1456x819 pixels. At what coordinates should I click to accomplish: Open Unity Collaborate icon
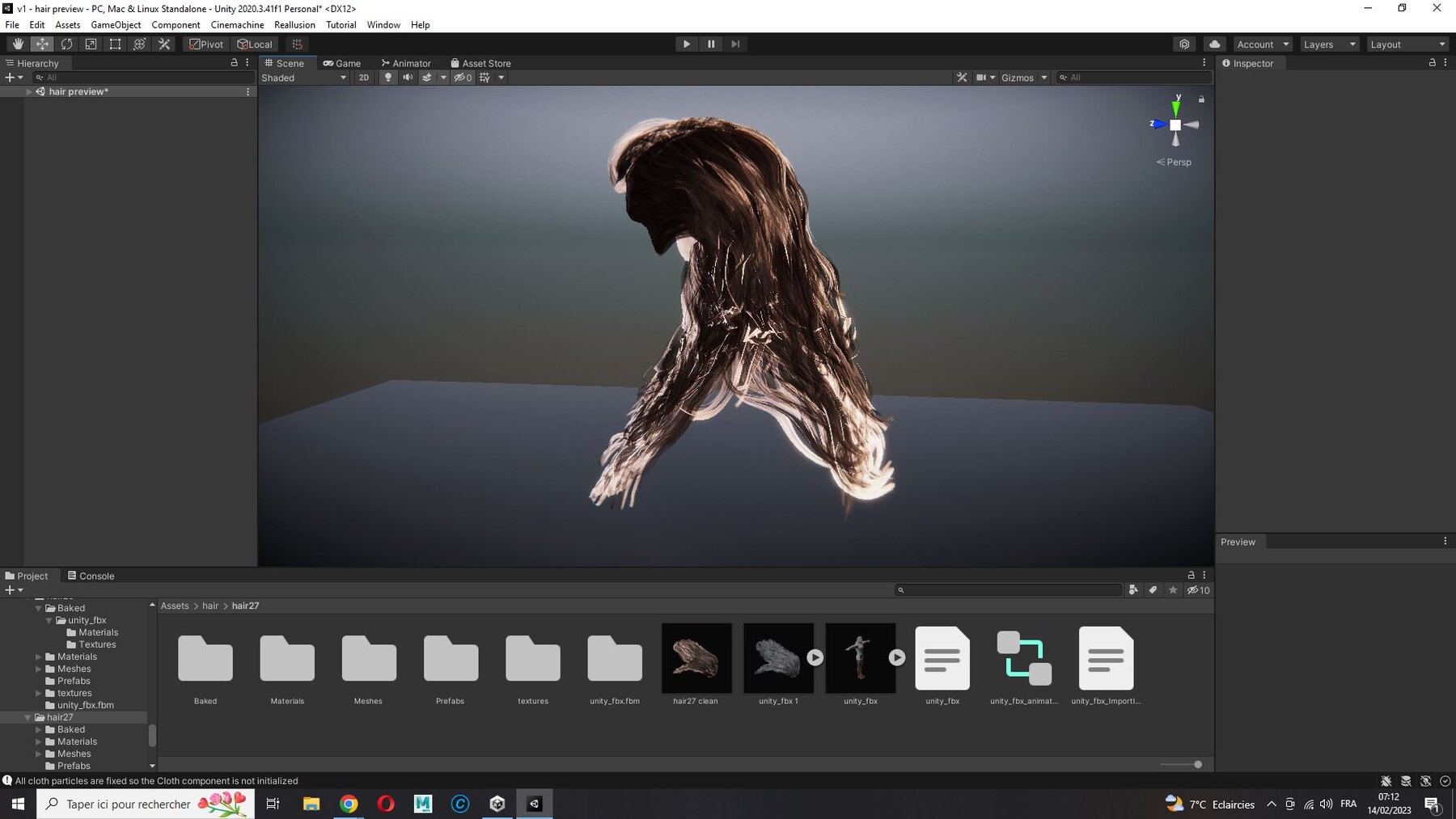coord(1184,44)
